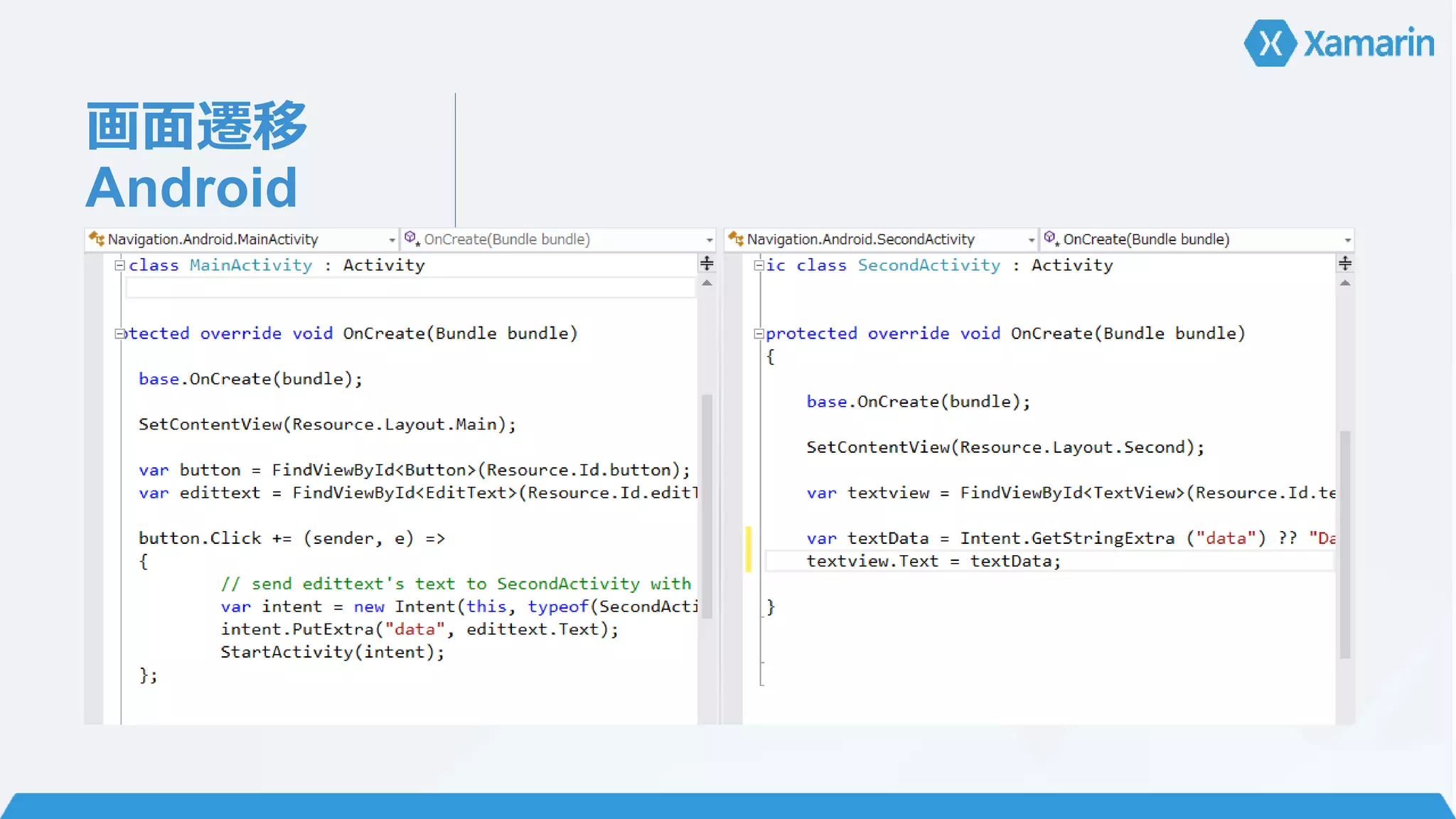Collapse left OnCreate method outline
The image size is (1456, 819).
120,333
